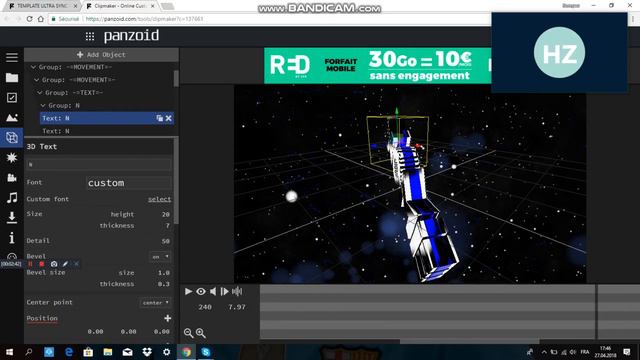This screenshot has width=640, height=360.
Task: Open the checkbox settings icon in sidebar
Action: (12, 98)
